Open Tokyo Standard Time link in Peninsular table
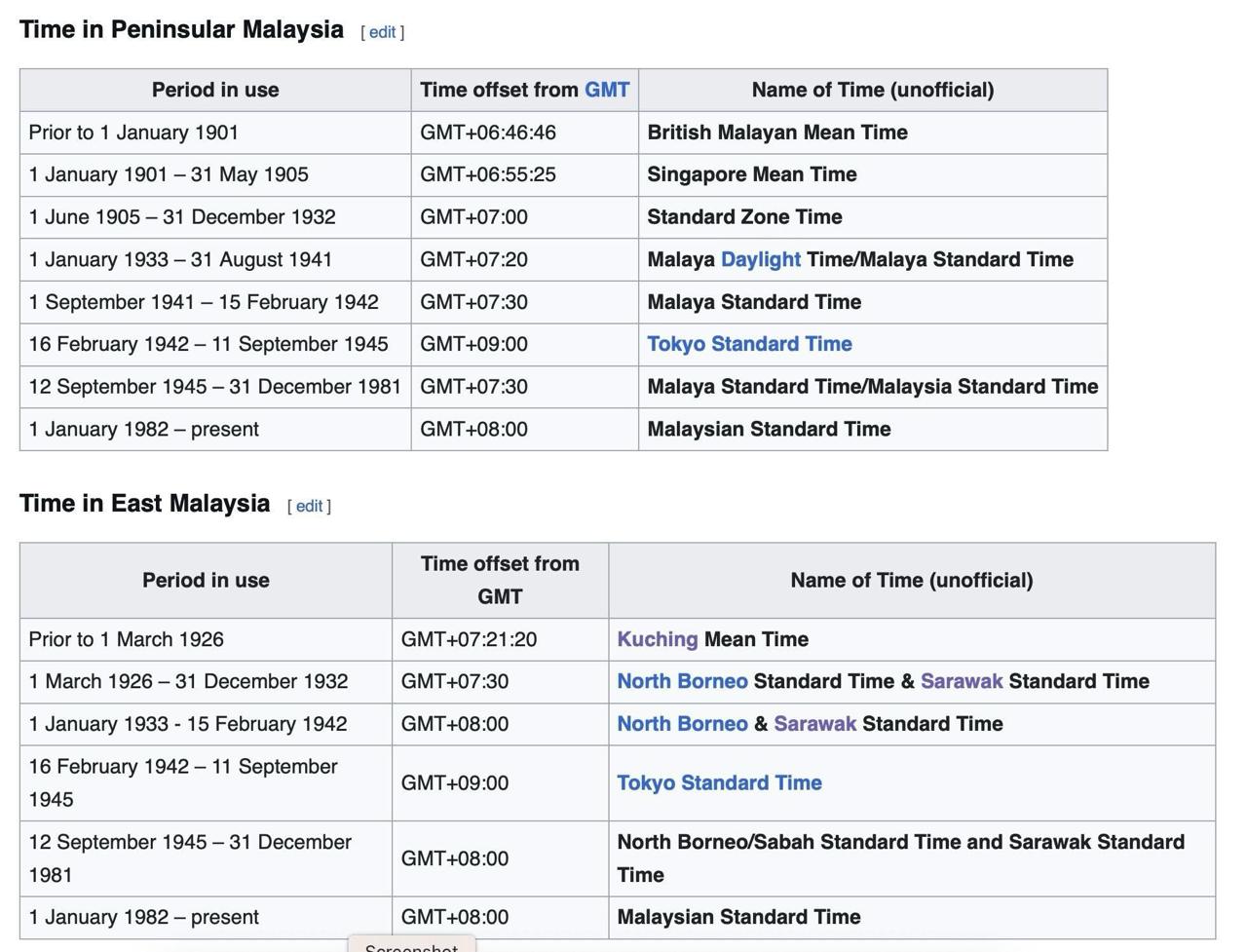The height and width of the screenshot is (952, 1247). click(x=749, y=344)
